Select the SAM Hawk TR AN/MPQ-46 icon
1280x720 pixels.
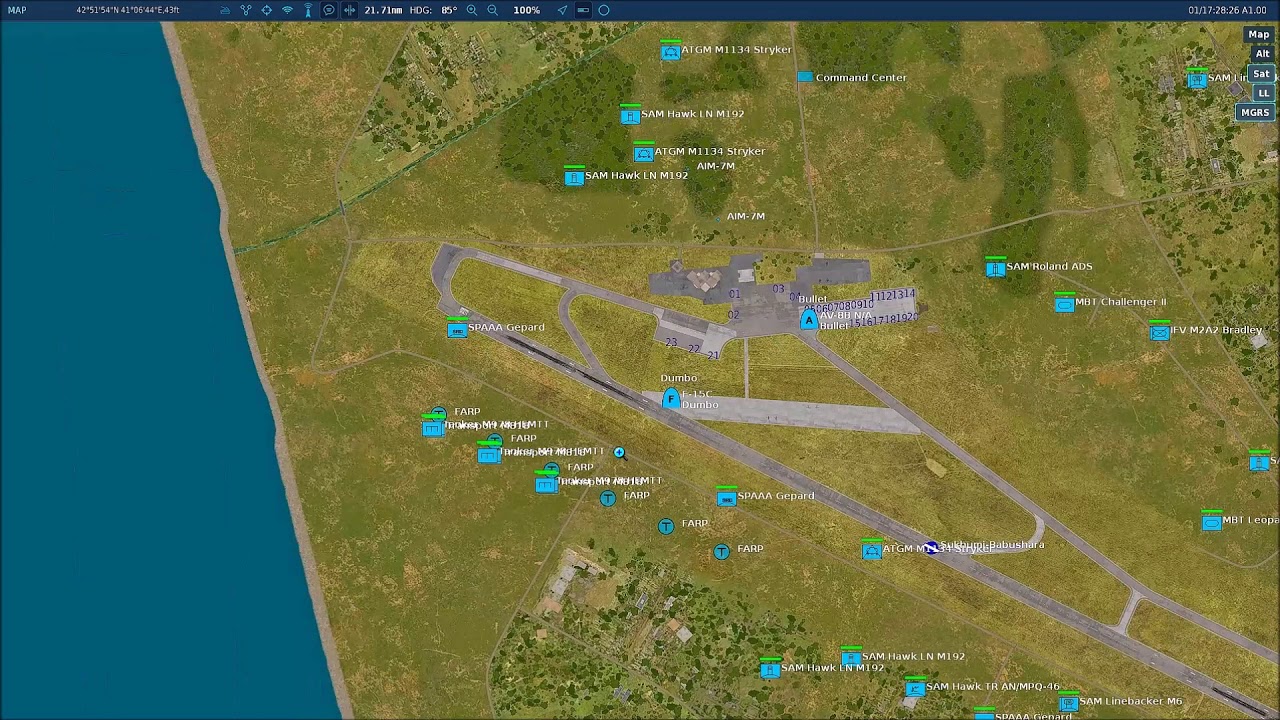[x=915, y=688]
